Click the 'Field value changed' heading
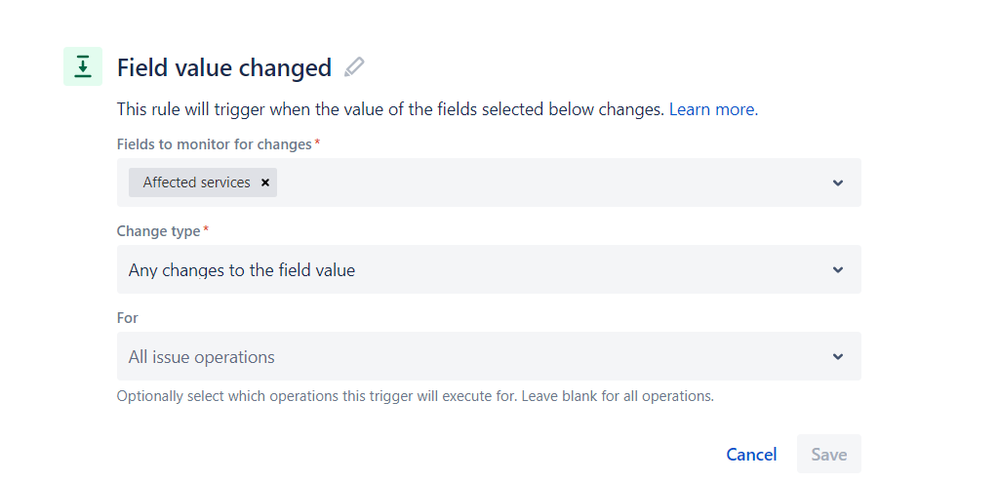The width and height of the screenshot is (999, 484). 224,68
